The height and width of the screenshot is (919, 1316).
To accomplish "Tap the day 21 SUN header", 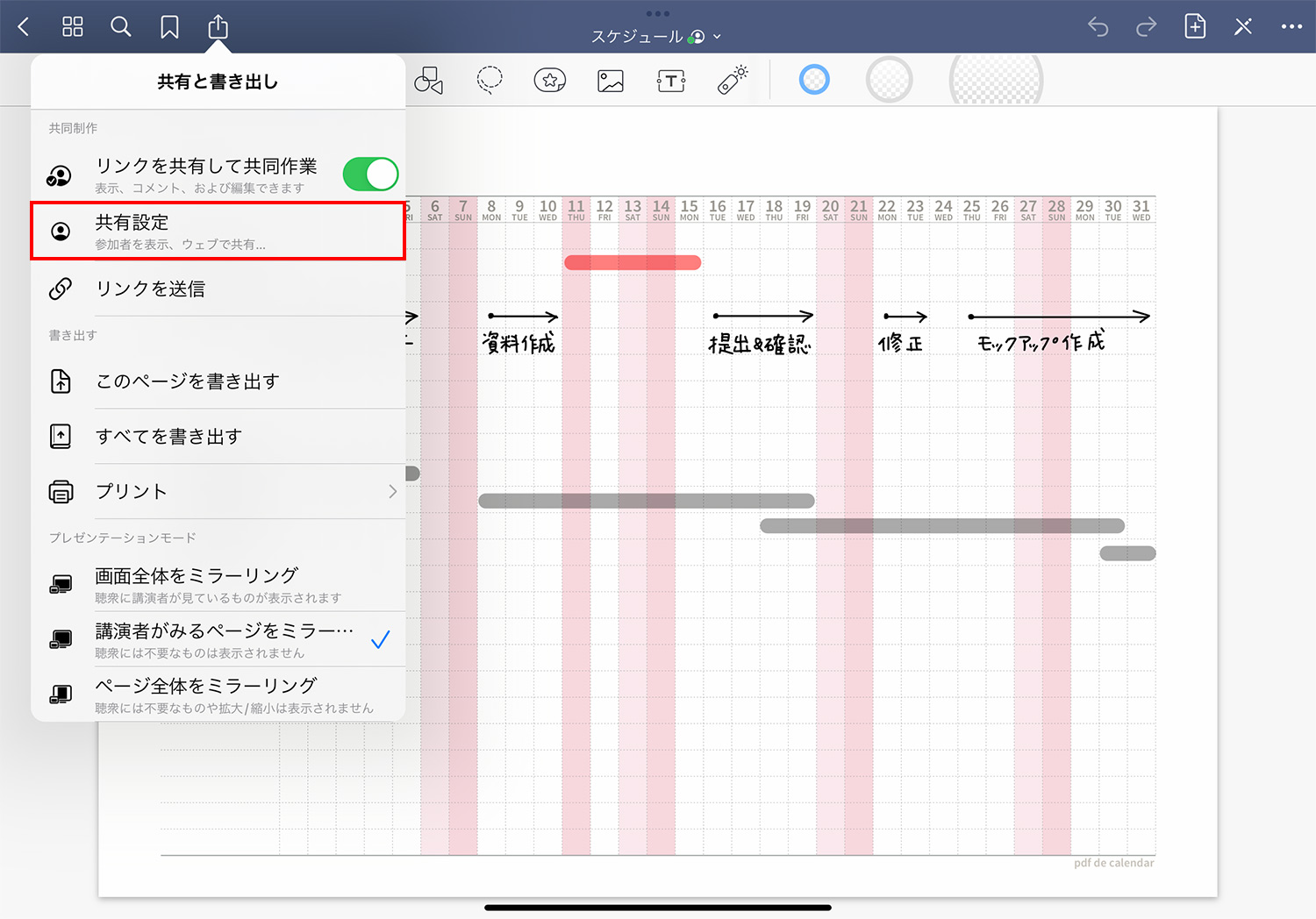I will click(859, 210).
